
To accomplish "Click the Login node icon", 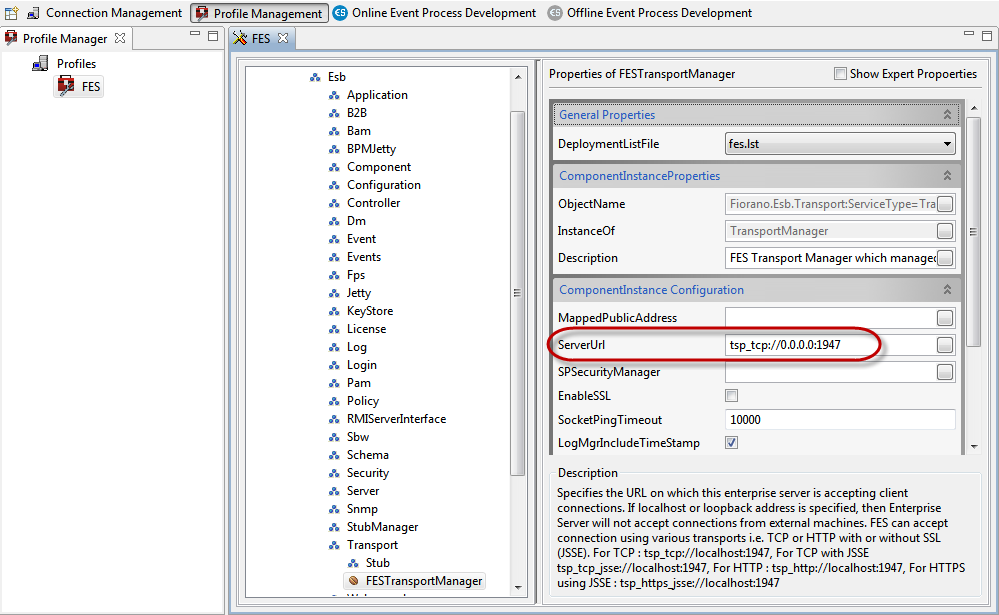I will tap(334, 365).
